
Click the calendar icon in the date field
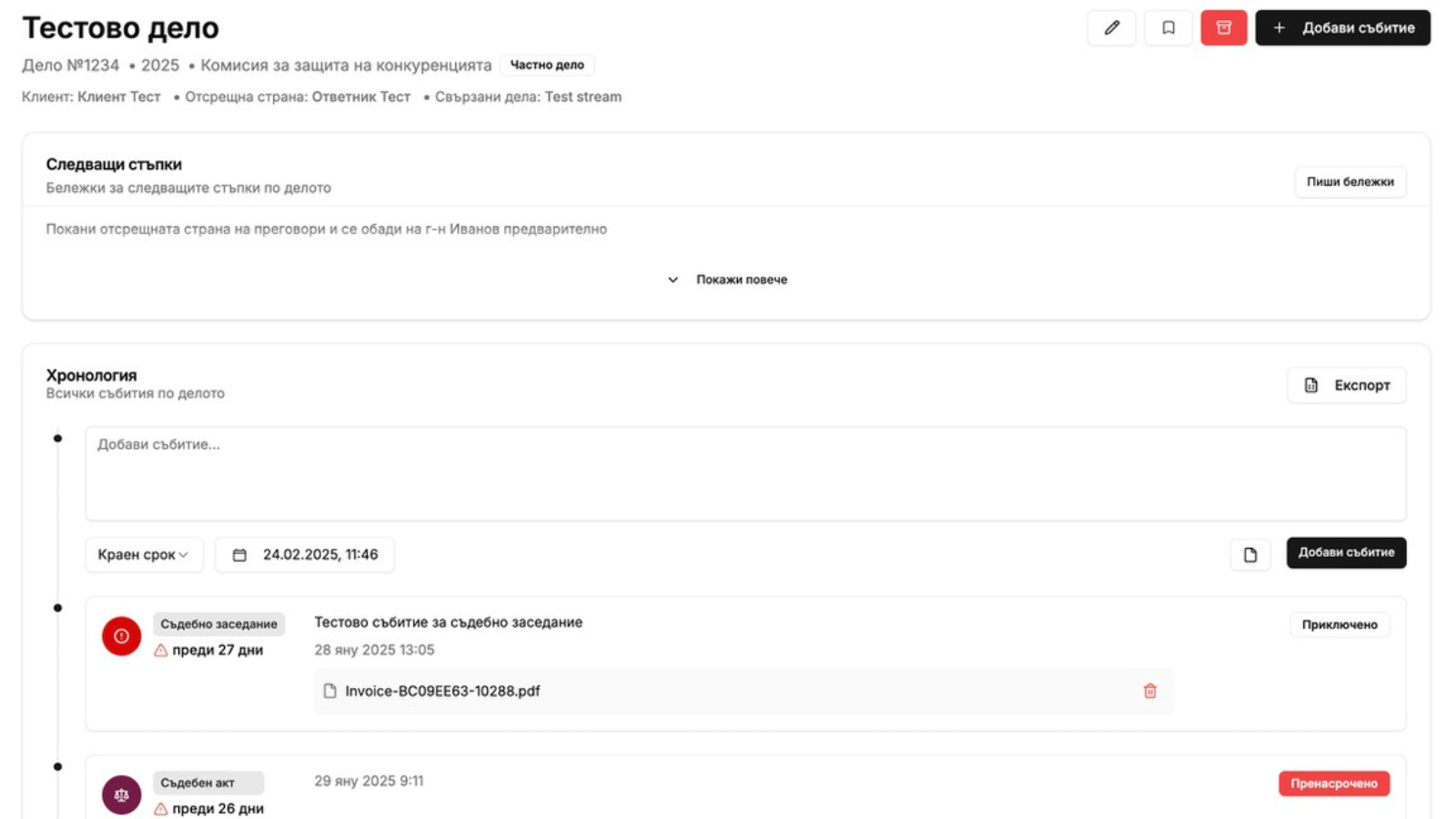click(x=239, y=555)
